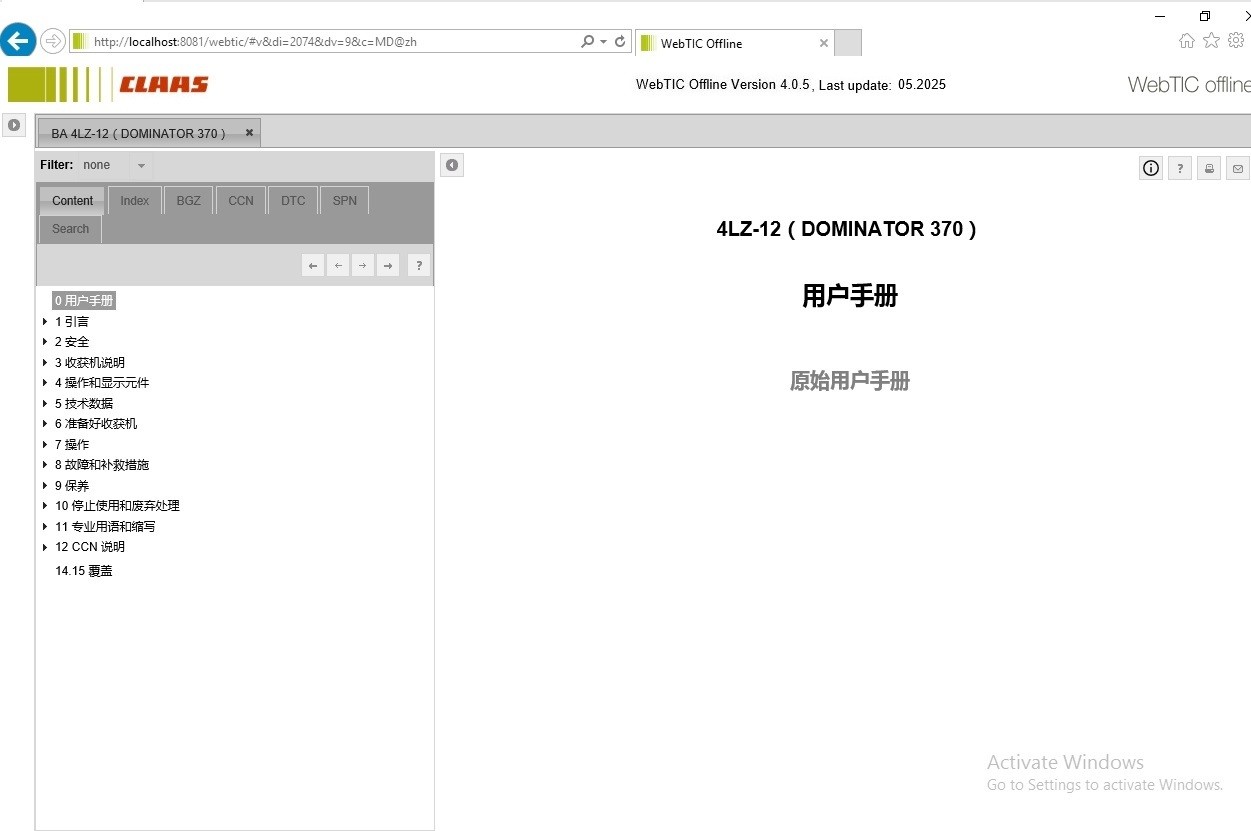
Task: Close the WebTIC Offline browser tab
Action: 824,43
